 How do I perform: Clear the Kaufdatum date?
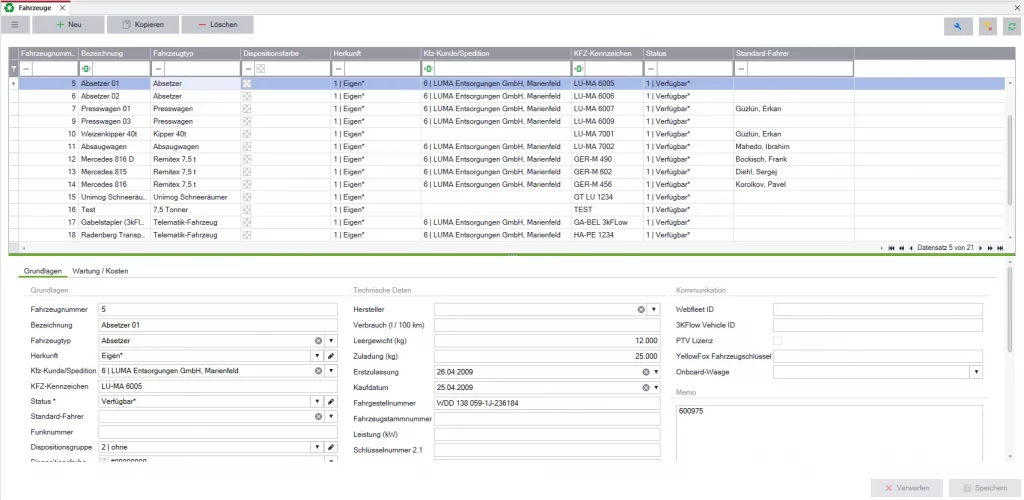click(645, 387)
